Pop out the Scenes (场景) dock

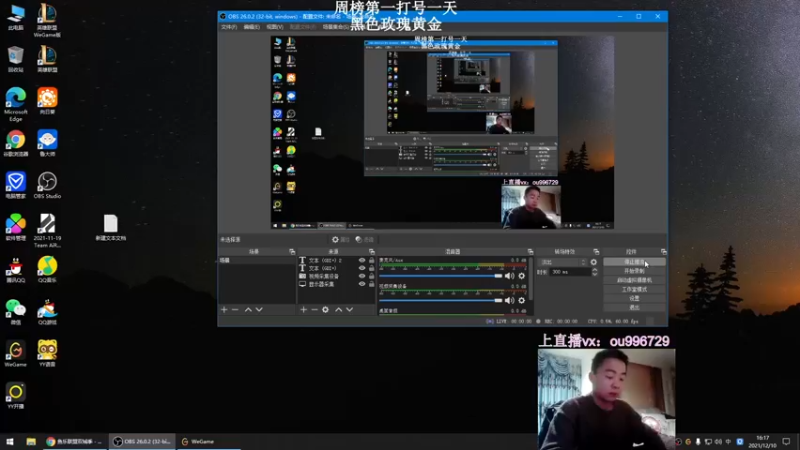pos(292,252)
